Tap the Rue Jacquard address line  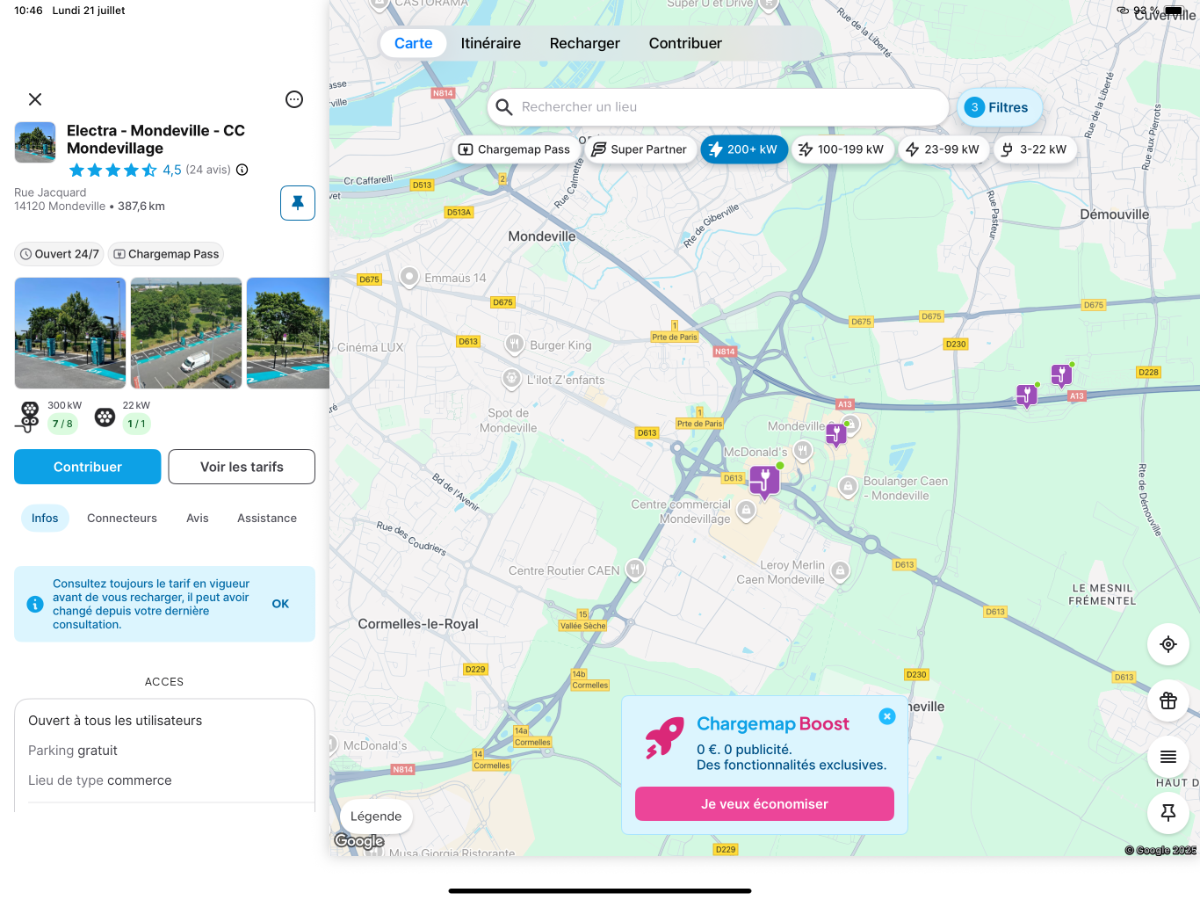51,192
